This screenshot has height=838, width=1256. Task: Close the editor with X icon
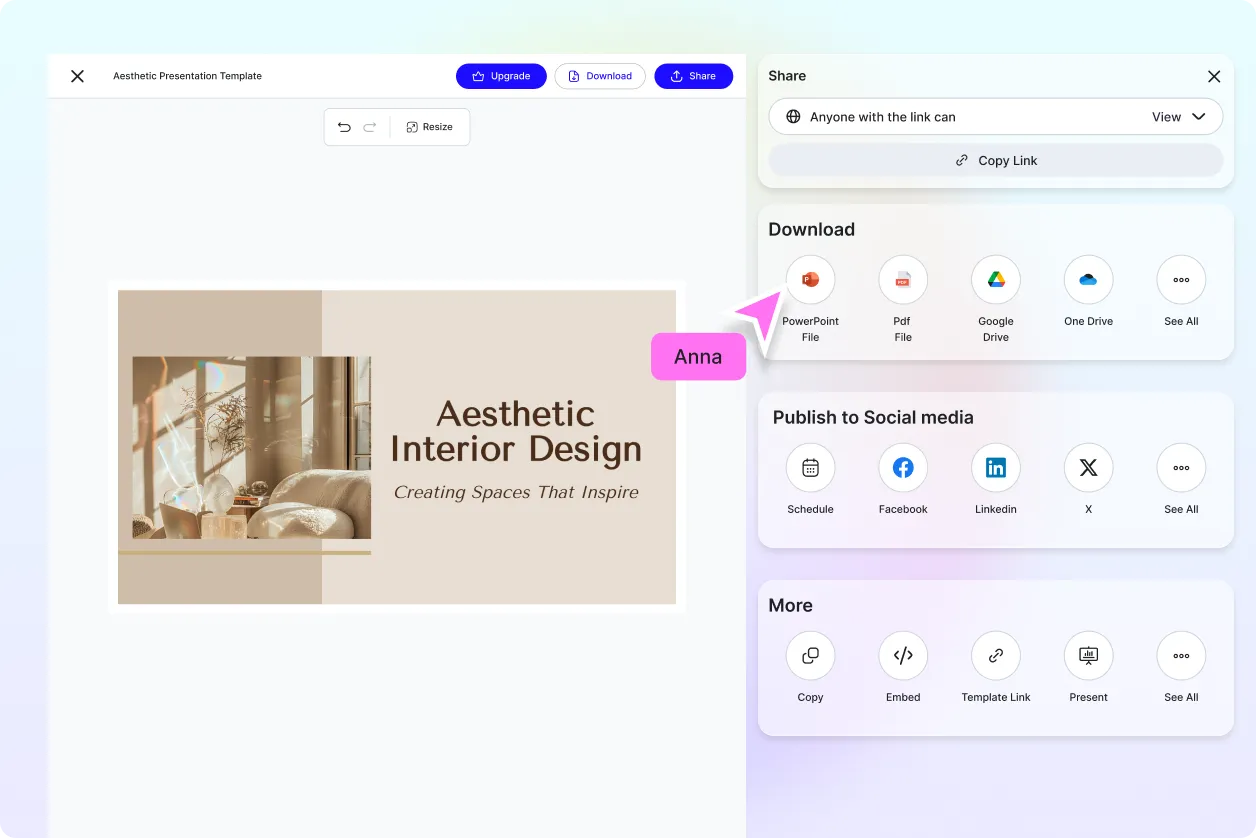point(77,76)
